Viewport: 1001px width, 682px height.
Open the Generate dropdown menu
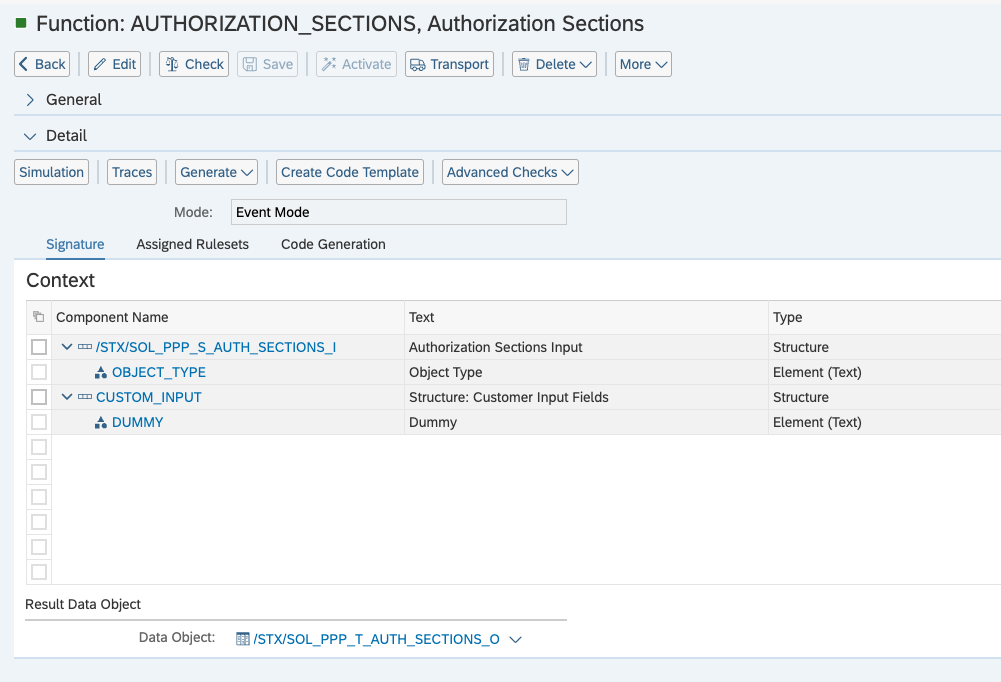pyautogui.click(x=216, y=172)
